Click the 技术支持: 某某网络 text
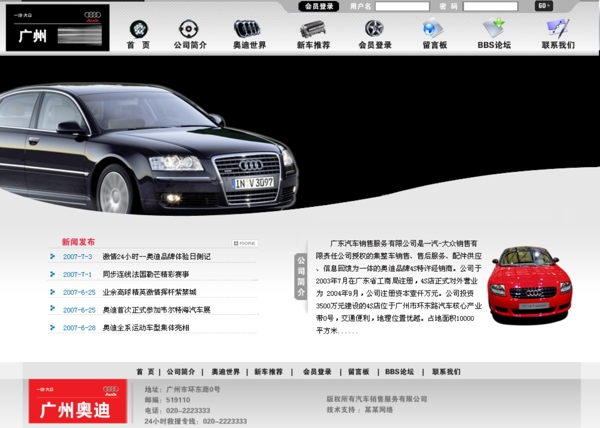600x428 pixels. click(x=360, y=410)
